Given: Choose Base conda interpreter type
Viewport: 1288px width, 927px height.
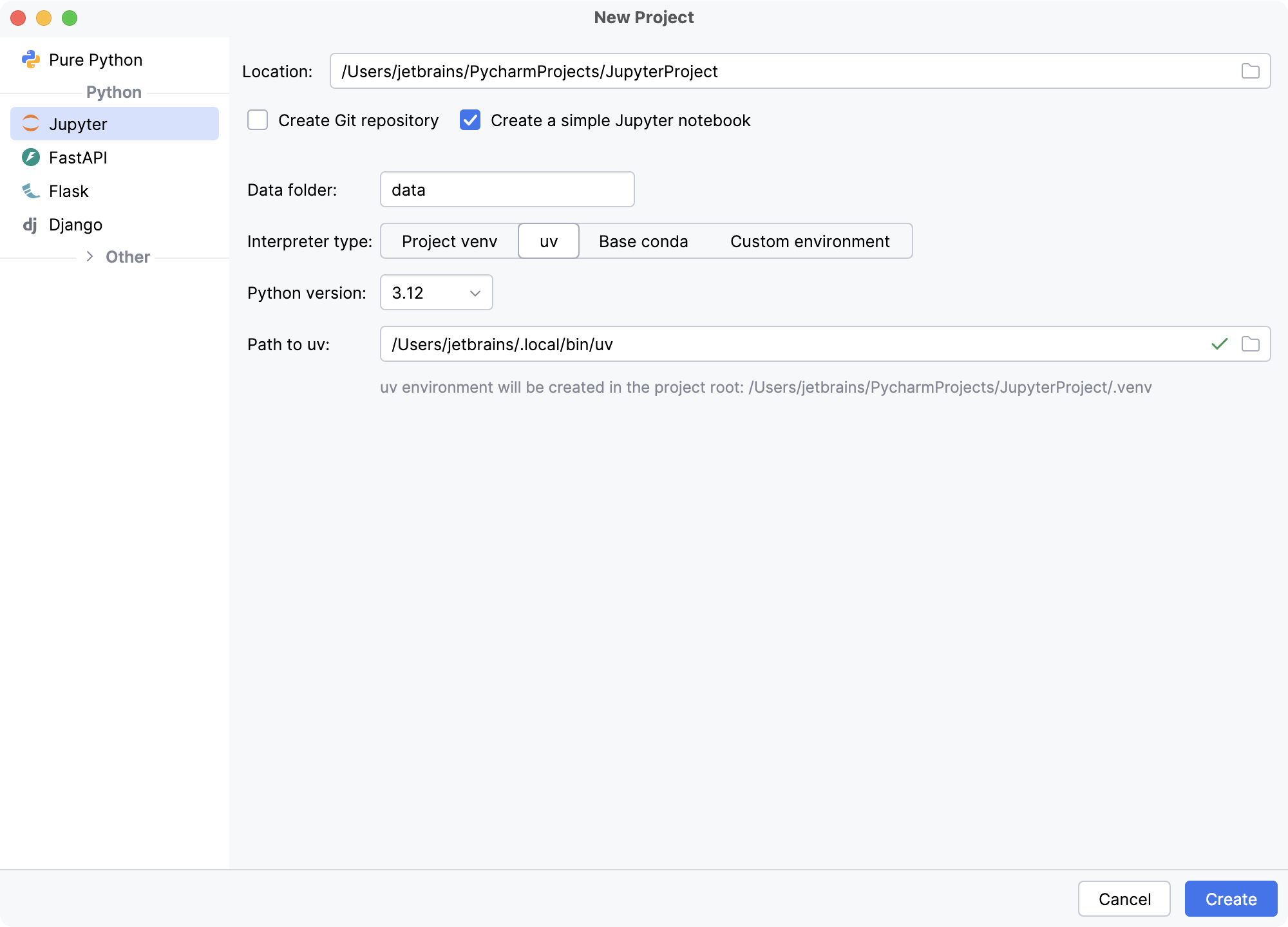Looking at the screenshot, I should coord(643,241).
